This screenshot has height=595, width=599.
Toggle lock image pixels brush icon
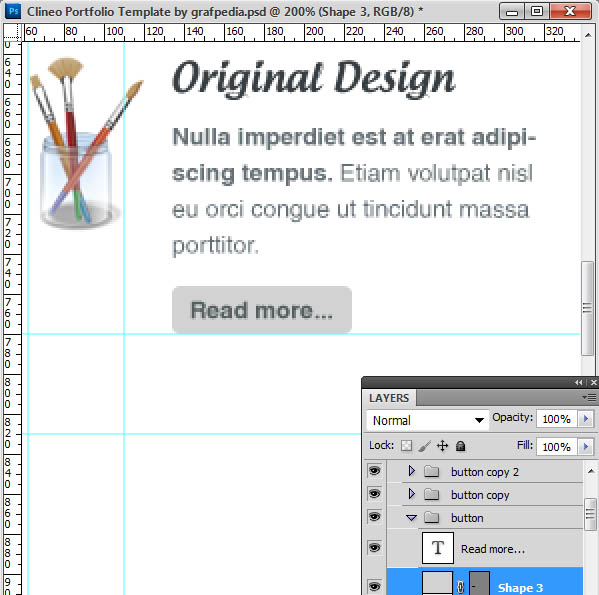[x=424, y=446]
